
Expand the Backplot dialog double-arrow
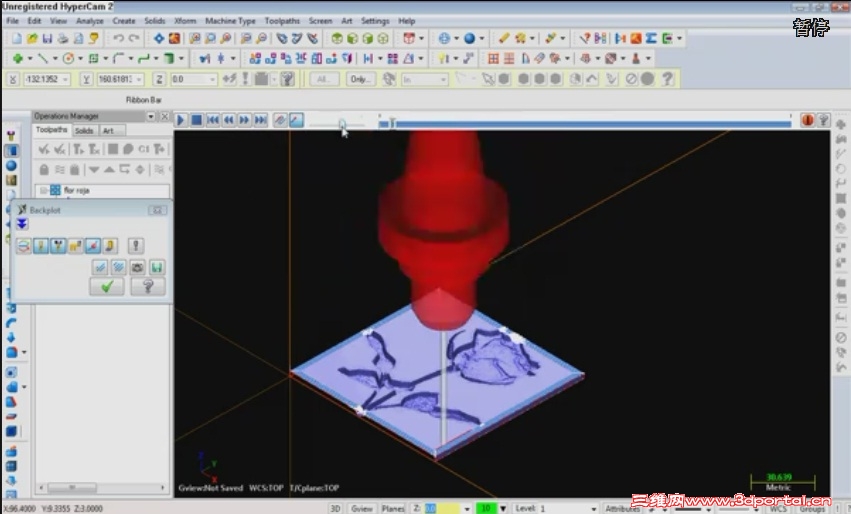pyautogui.click(x=22, y=224)
